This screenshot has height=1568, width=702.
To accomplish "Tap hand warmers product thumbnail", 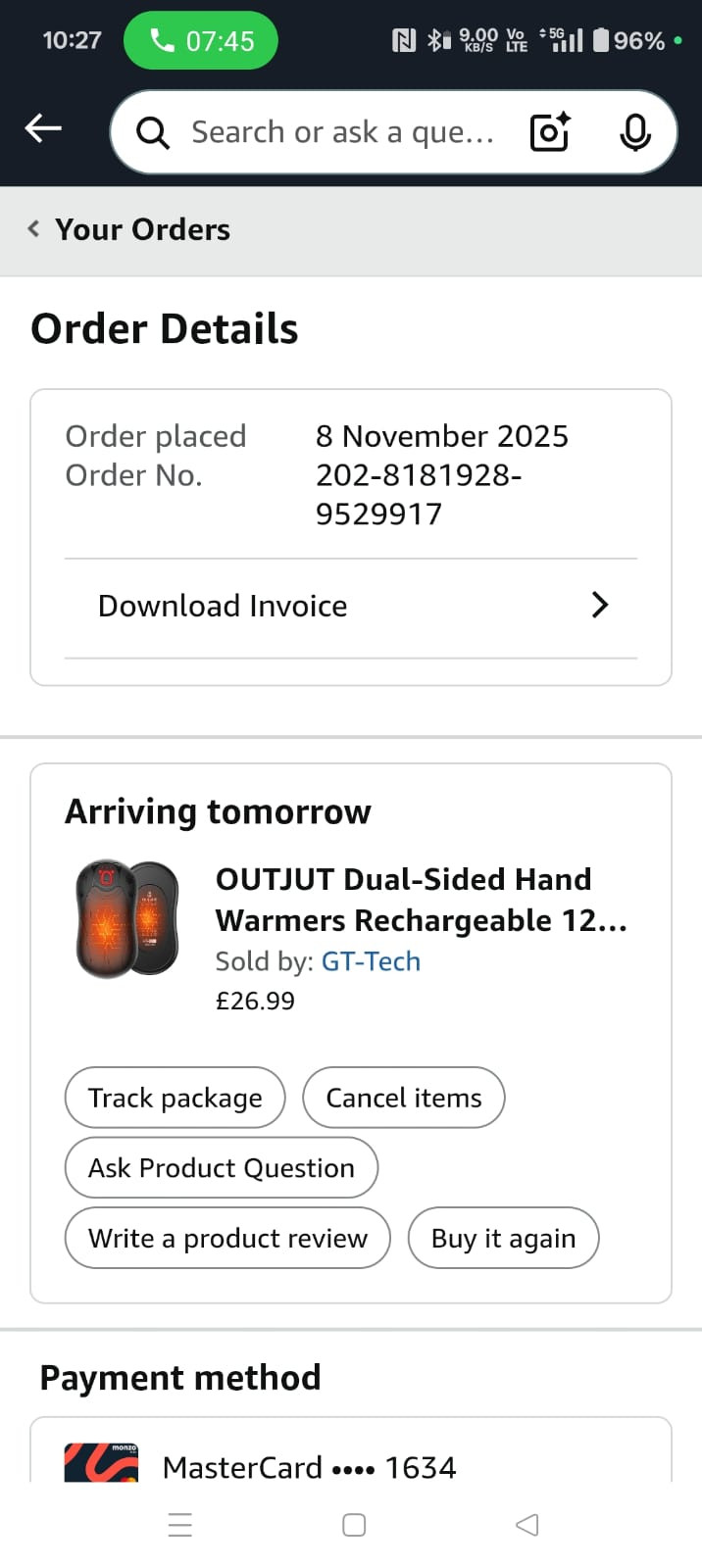I will pos(127,919).
